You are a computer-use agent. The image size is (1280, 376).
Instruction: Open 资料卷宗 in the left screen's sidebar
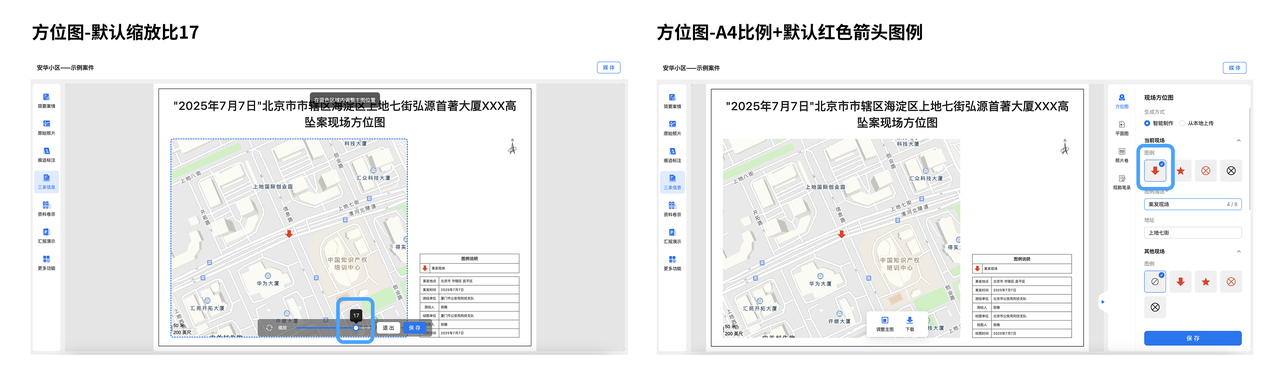46,209
